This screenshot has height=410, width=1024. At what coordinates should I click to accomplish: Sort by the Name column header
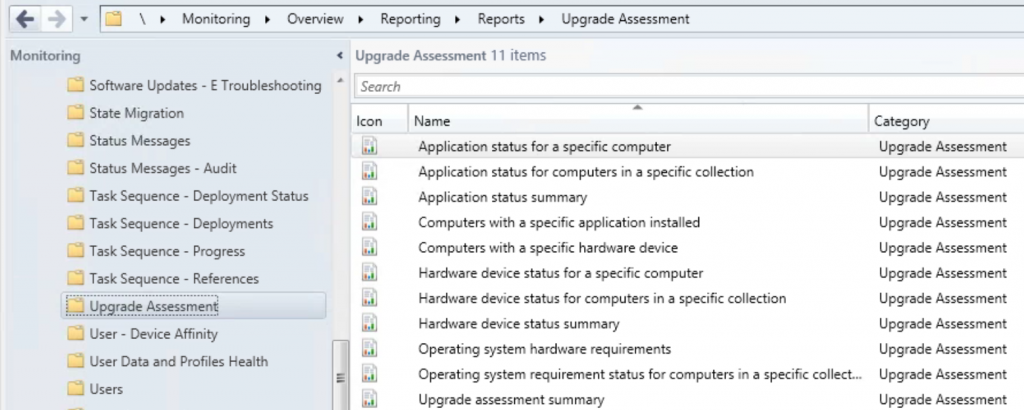pos(638,121)
